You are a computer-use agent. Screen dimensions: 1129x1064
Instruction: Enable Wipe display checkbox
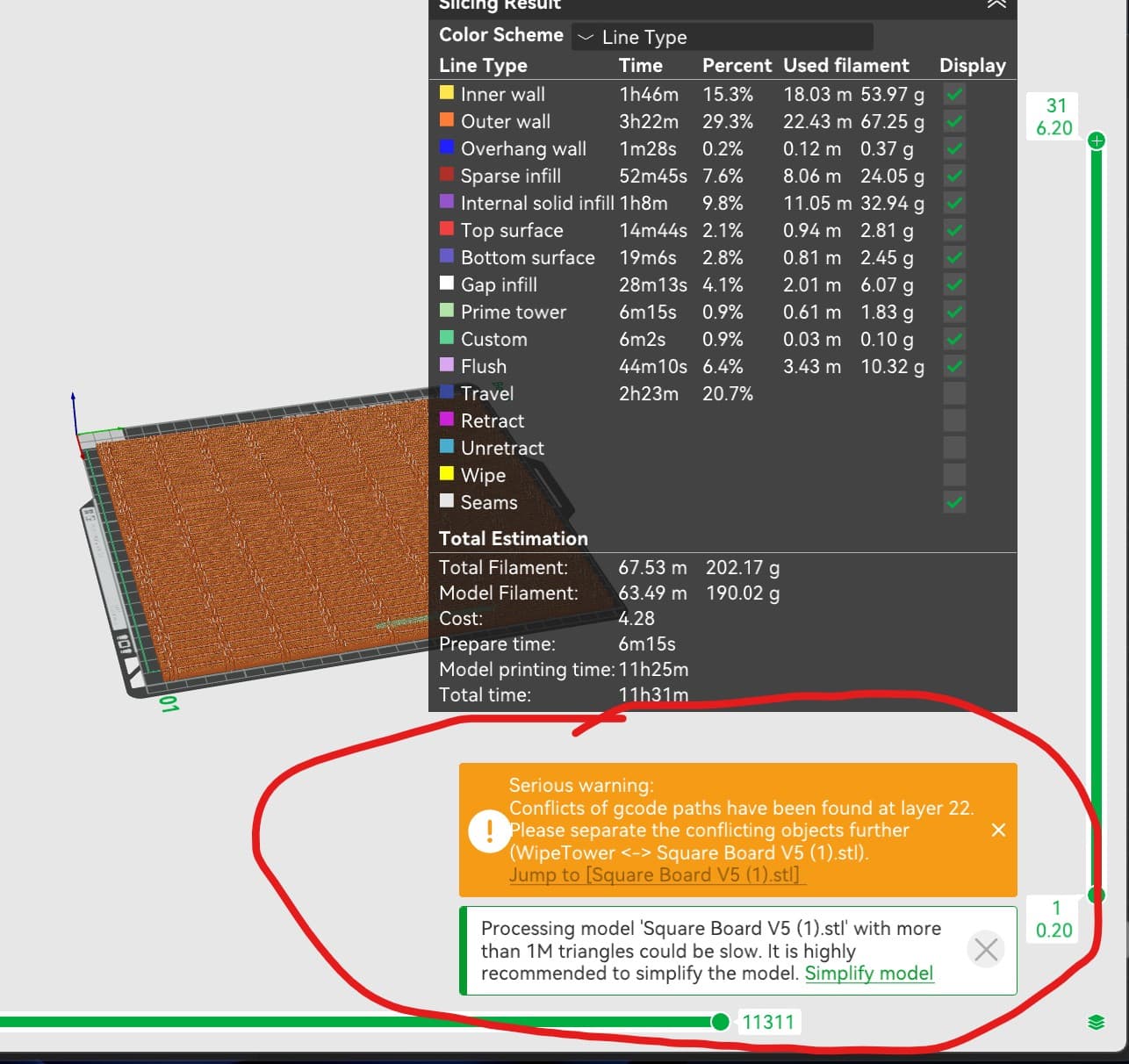coord(954,475)
